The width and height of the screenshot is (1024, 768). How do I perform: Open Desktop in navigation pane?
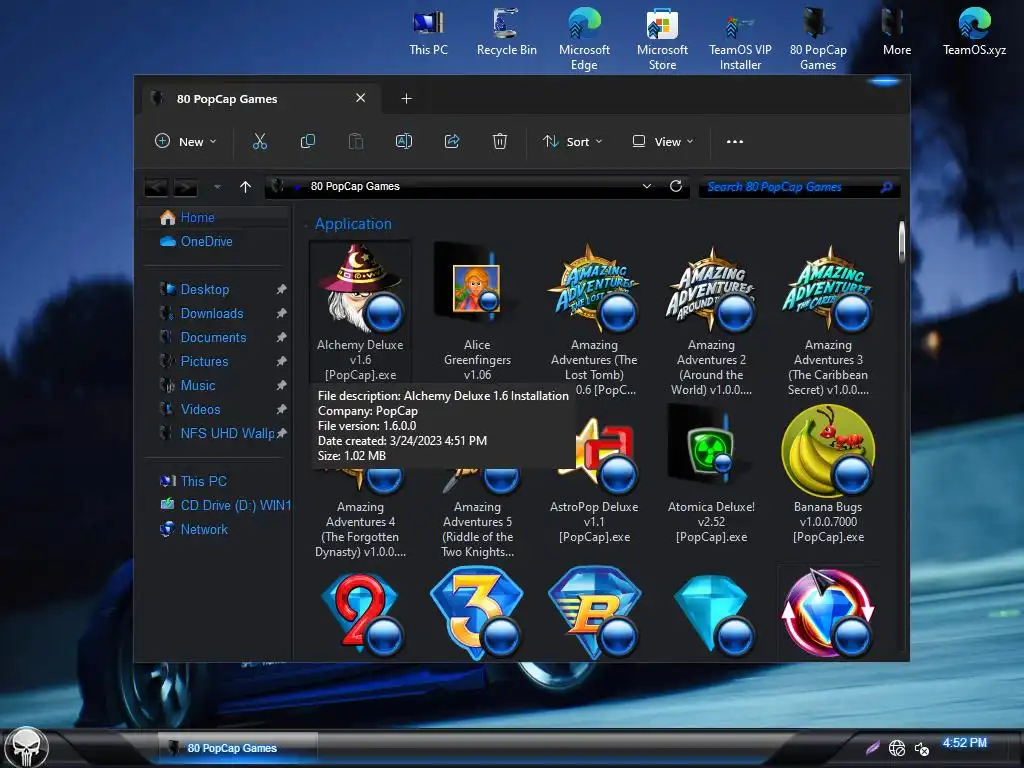(204, 289)
